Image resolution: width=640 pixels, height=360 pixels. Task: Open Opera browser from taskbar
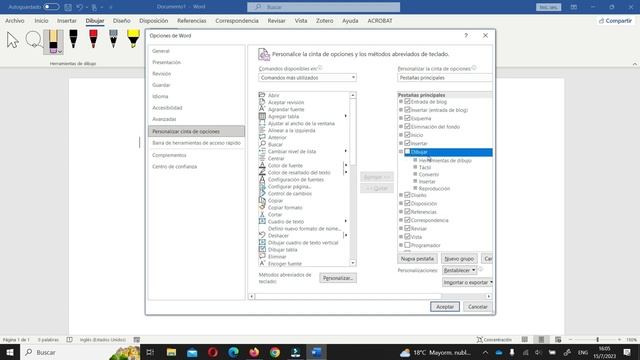(x=213, y=352)
